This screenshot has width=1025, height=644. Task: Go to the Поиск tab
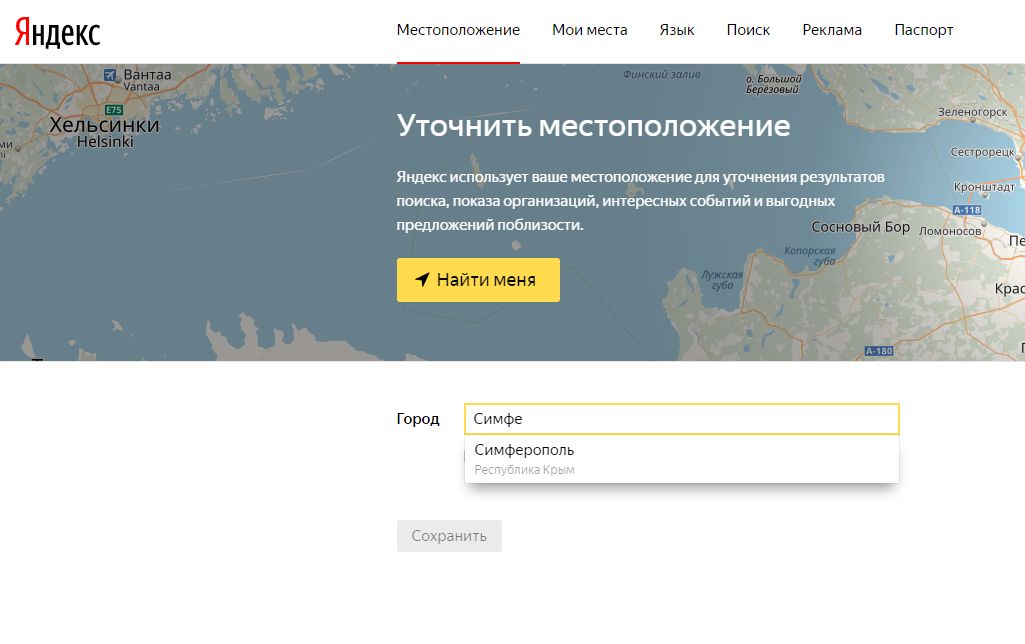748,30
